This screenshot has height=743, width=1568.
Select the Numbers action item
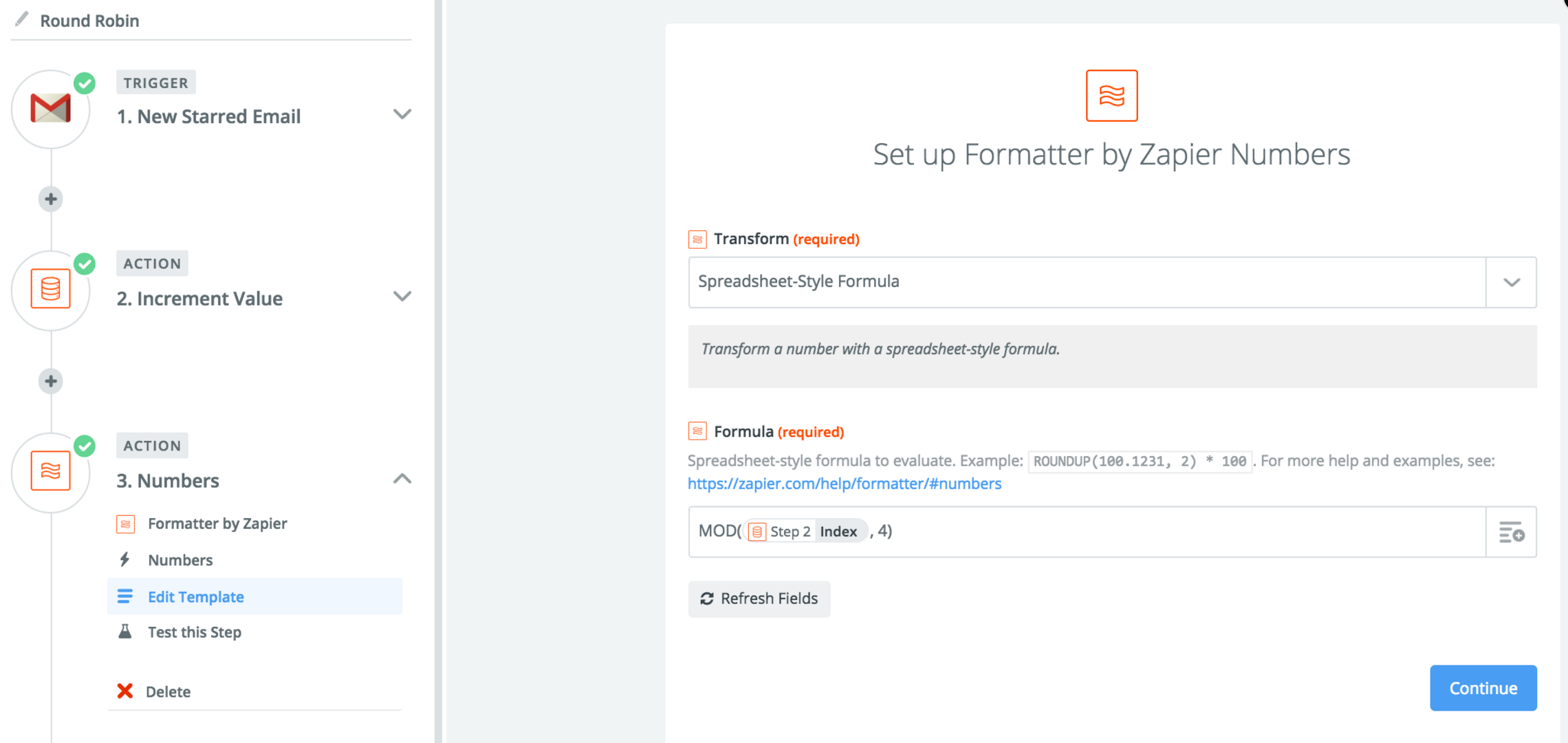tap(254, 560)
